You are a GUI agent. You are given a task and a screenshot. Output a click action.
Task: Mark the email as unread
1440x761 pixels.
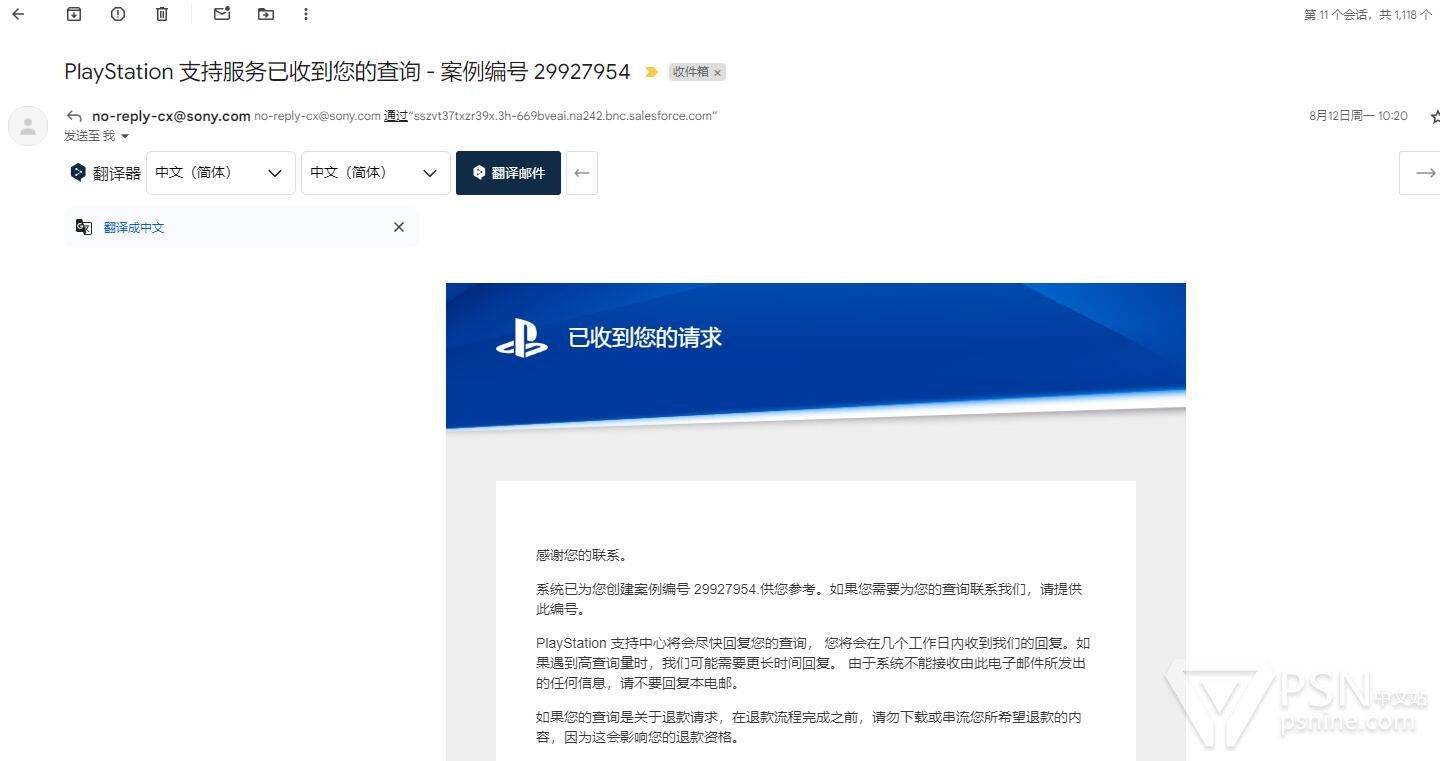222,14
